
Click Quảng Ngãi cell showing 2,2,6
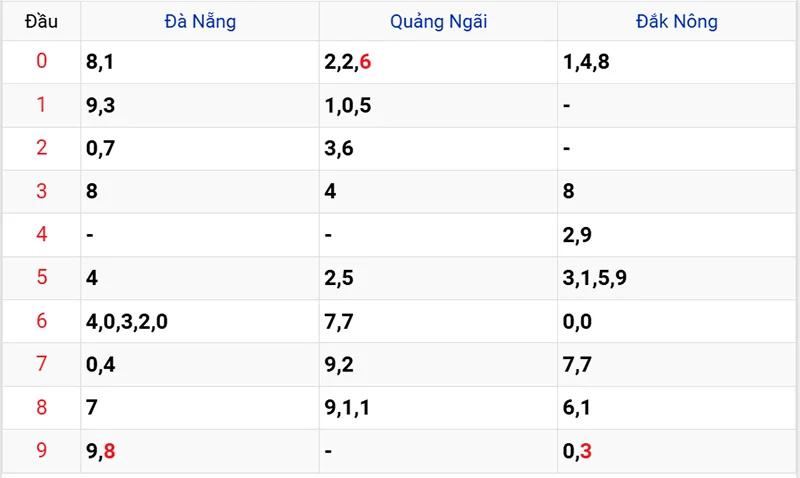point(348,62)
